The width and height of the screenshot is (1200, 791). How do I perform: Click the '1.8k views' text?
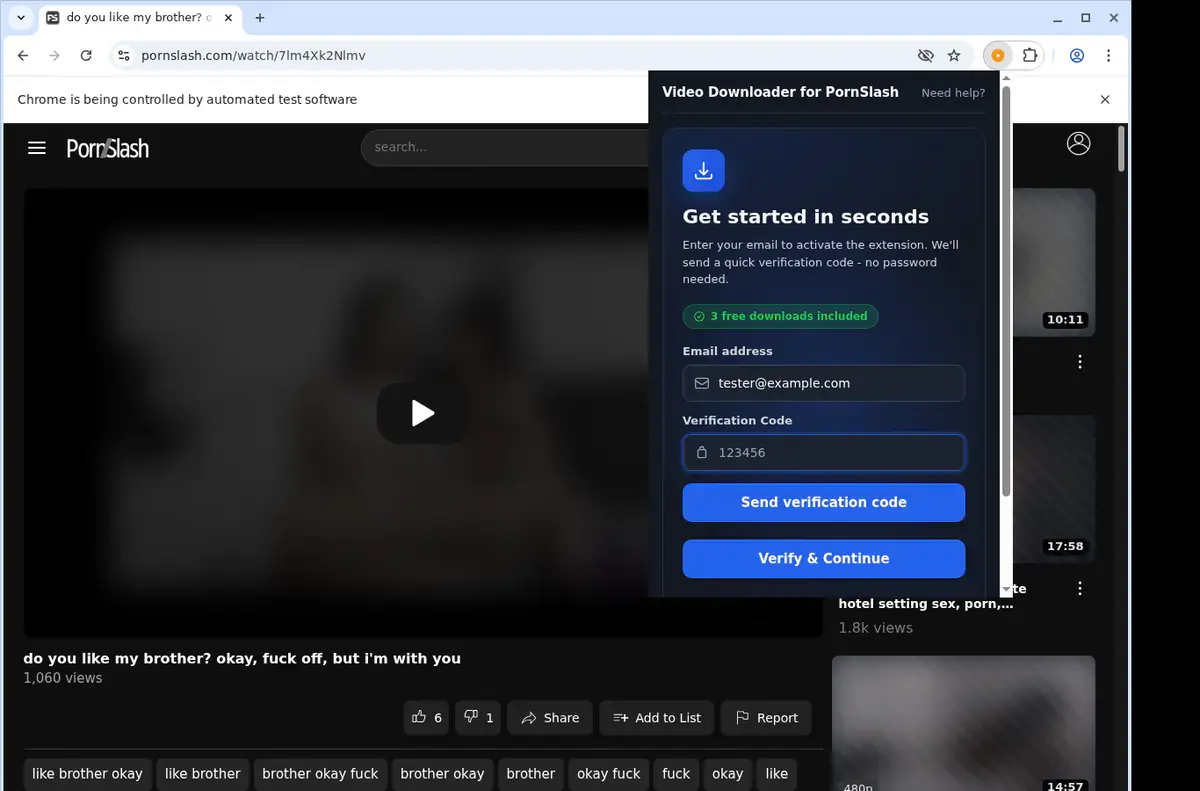point(876,628)
